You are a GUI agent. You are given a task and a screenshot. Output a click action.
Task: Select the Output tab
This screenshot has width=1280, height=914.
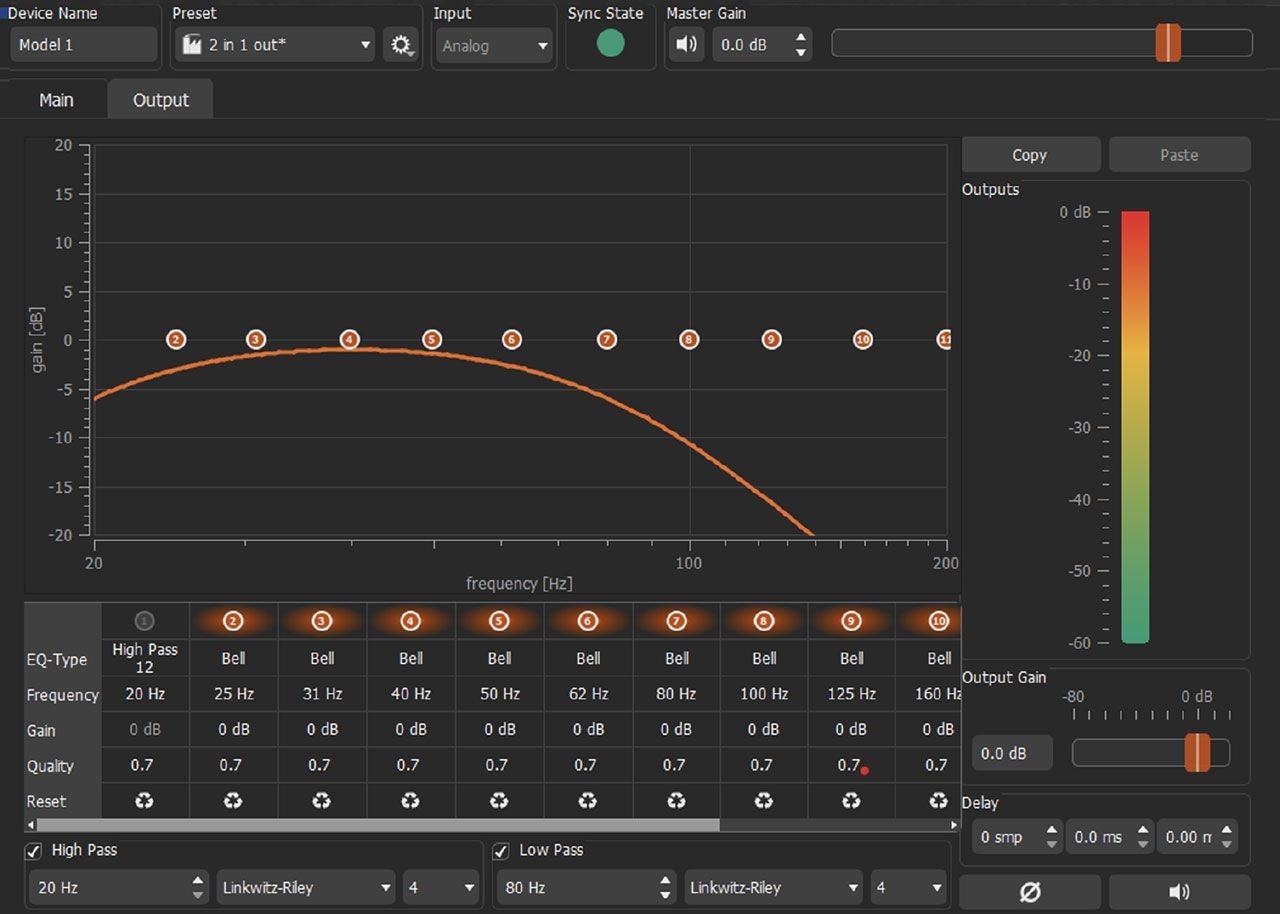pos(161,100)
